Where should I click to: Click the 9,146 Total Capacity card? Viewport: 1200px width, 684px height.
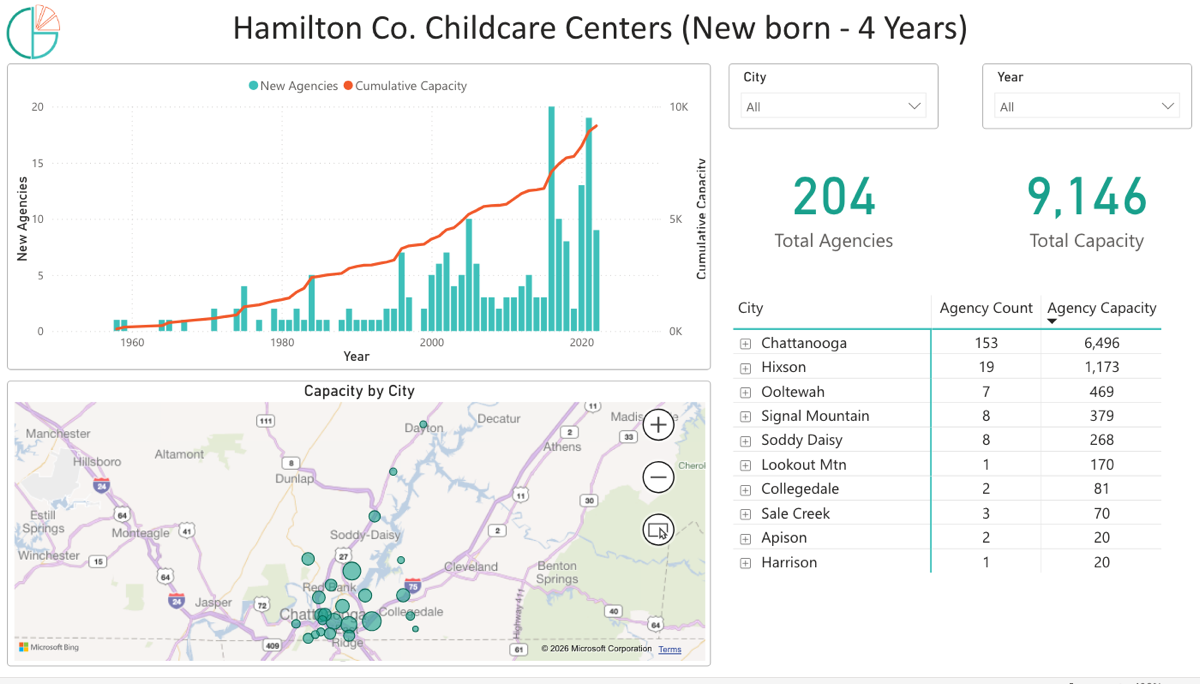pos(1087,211)
